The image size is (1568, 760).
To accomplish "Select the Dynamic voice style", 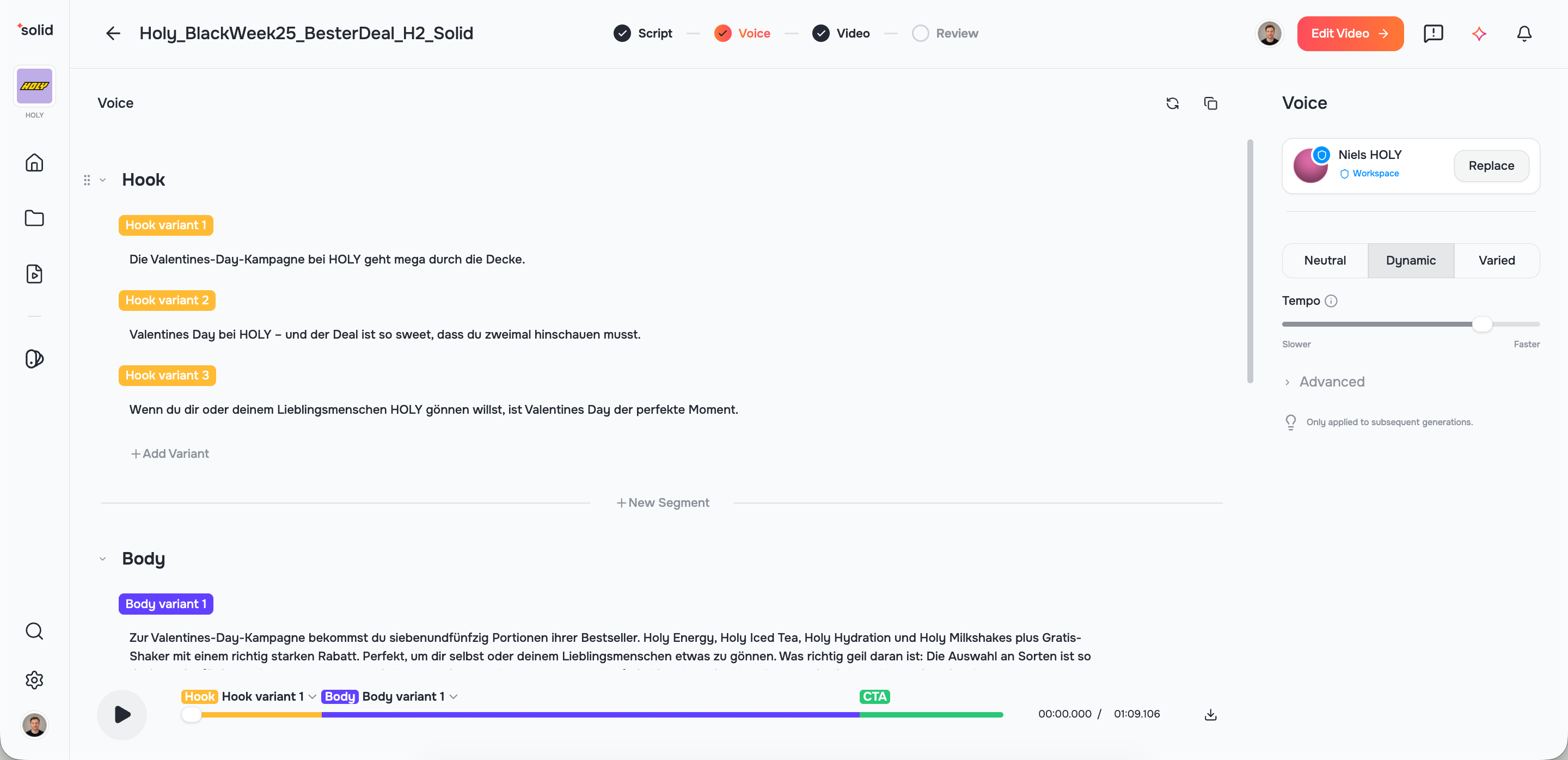I will tap(1411, 260).
